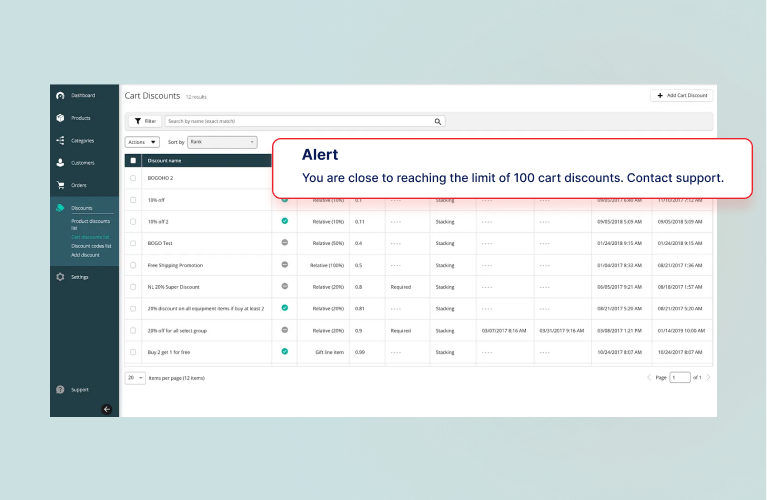
Task: Click the Settings gear icon
Action: [x=60, y=277]
